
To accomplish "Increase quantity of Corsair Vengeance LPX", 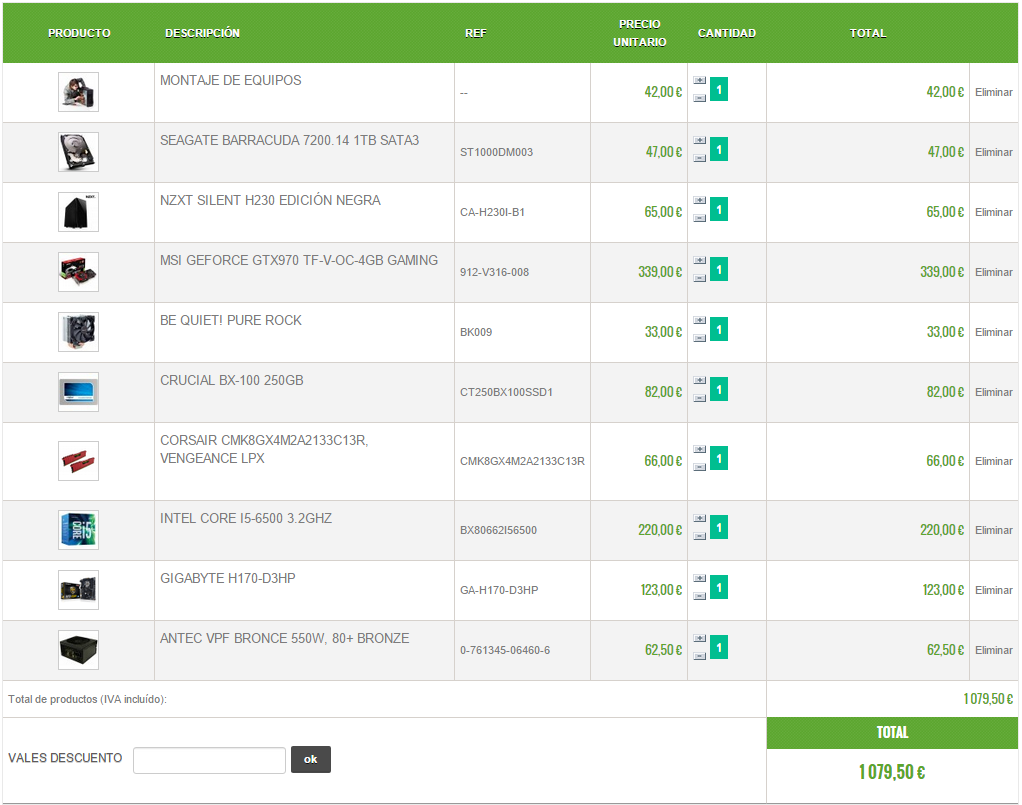I will tap(699, 449).
